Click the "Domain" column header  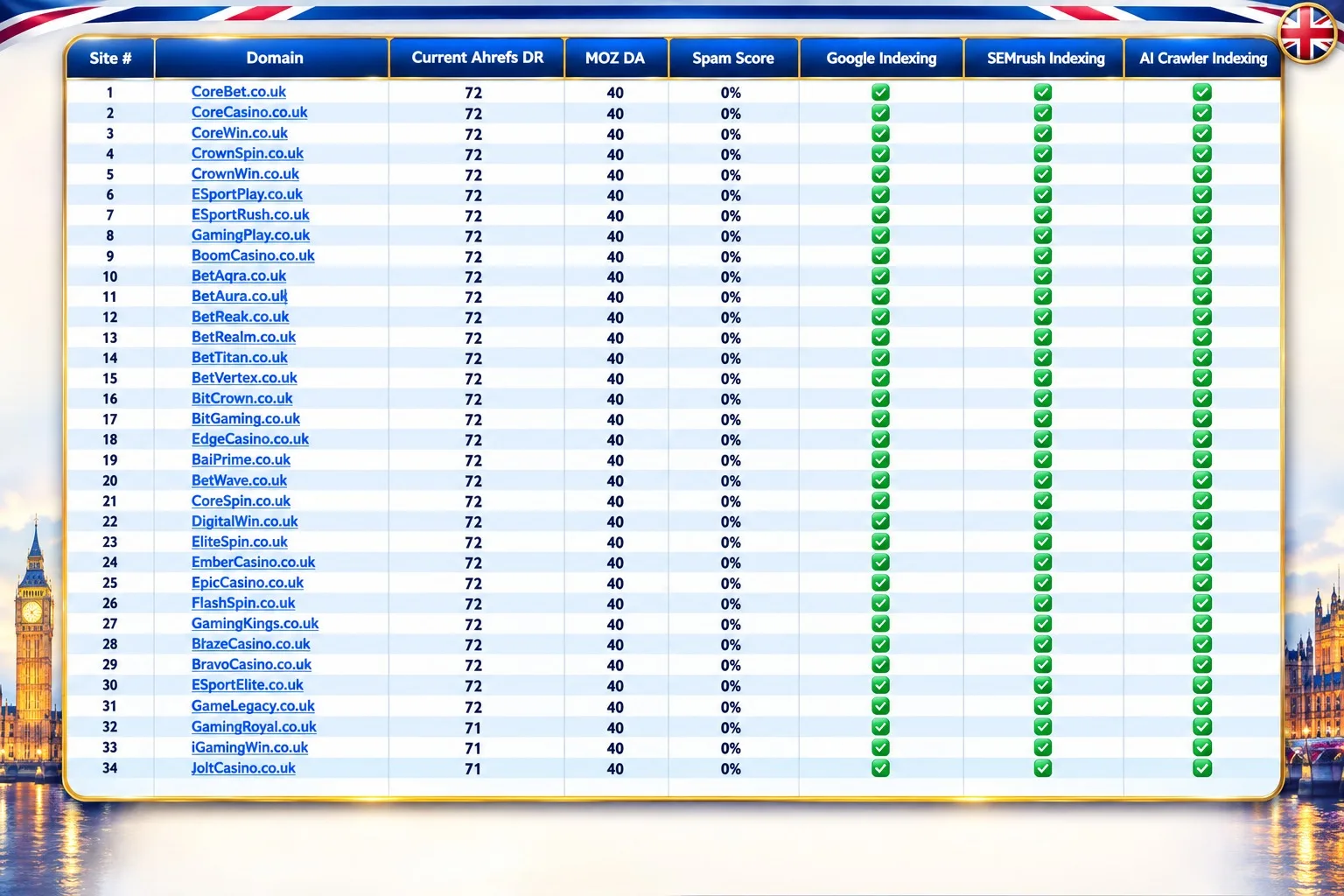274,59
